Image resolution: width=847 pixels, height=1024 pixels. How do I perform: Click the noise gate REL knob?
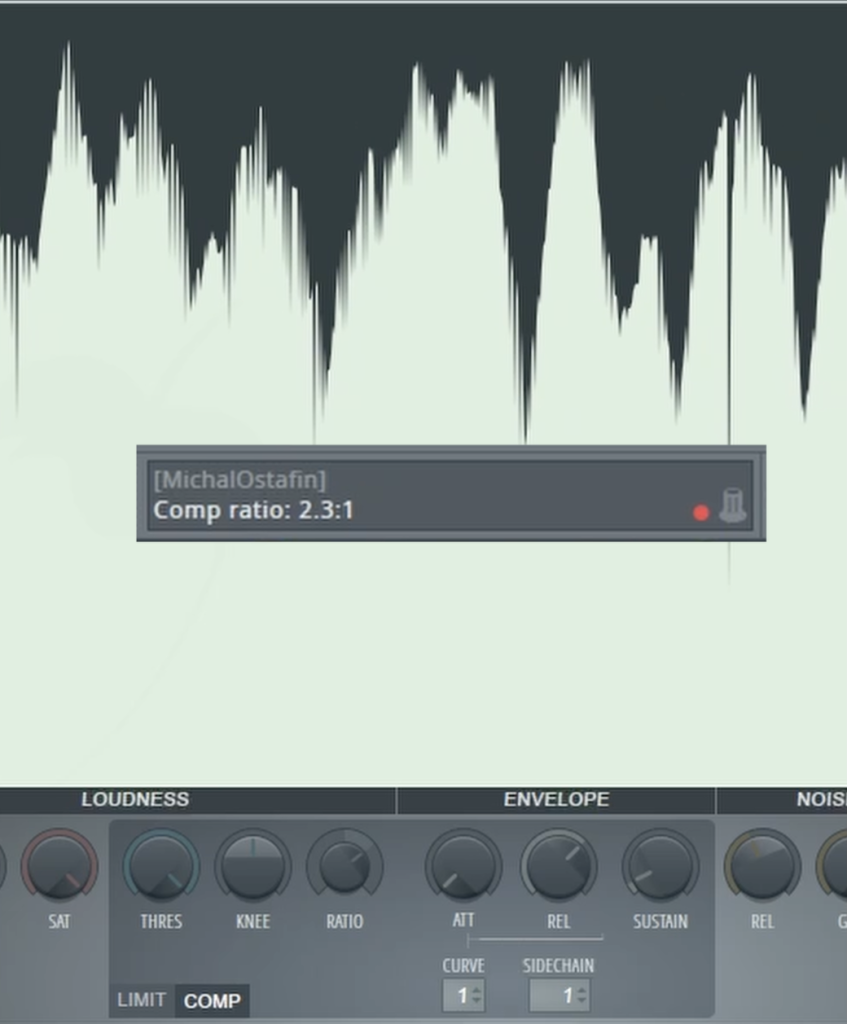click(762, 866)
